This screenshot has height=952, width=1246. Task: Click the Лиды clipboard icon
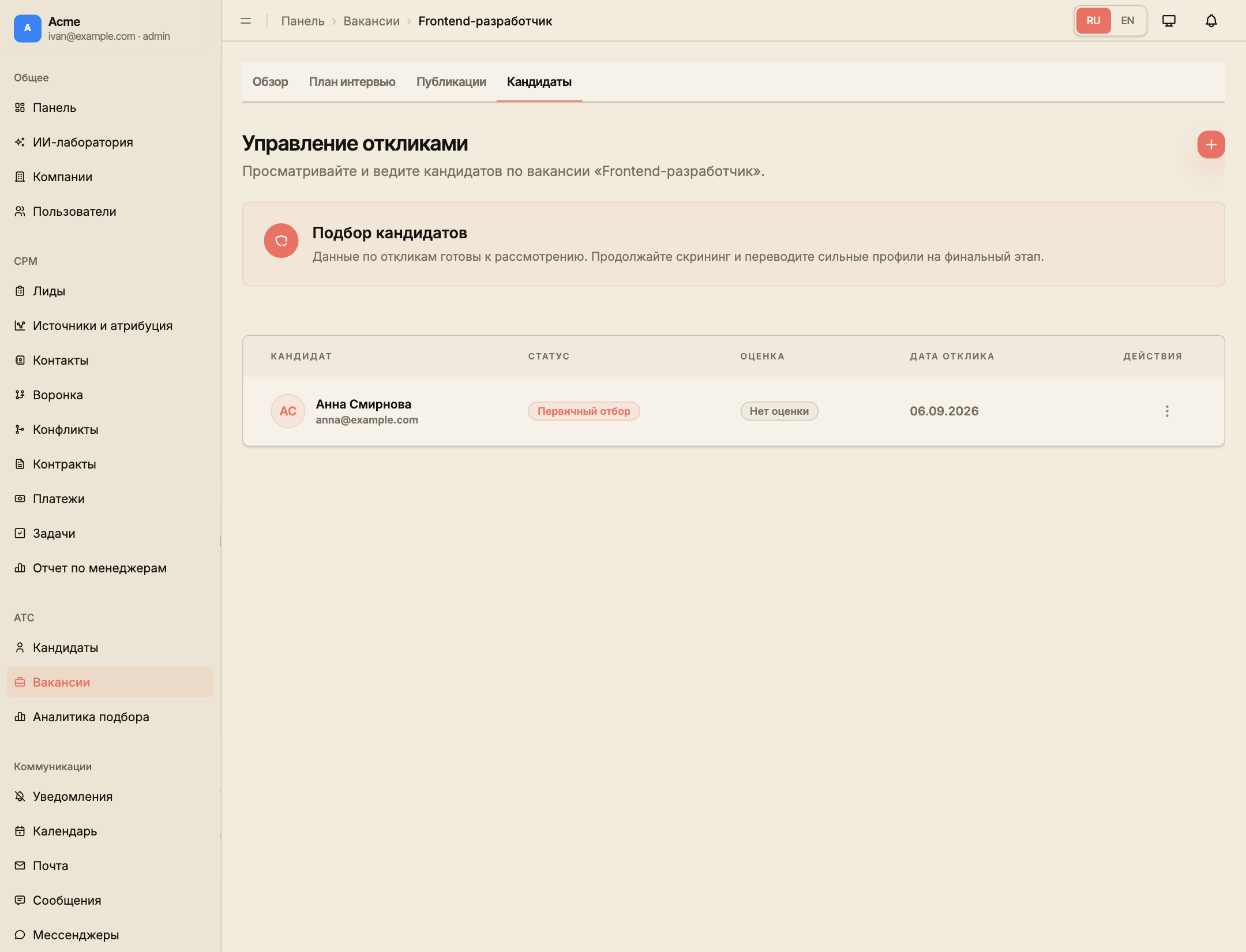(x=20, y=291)
